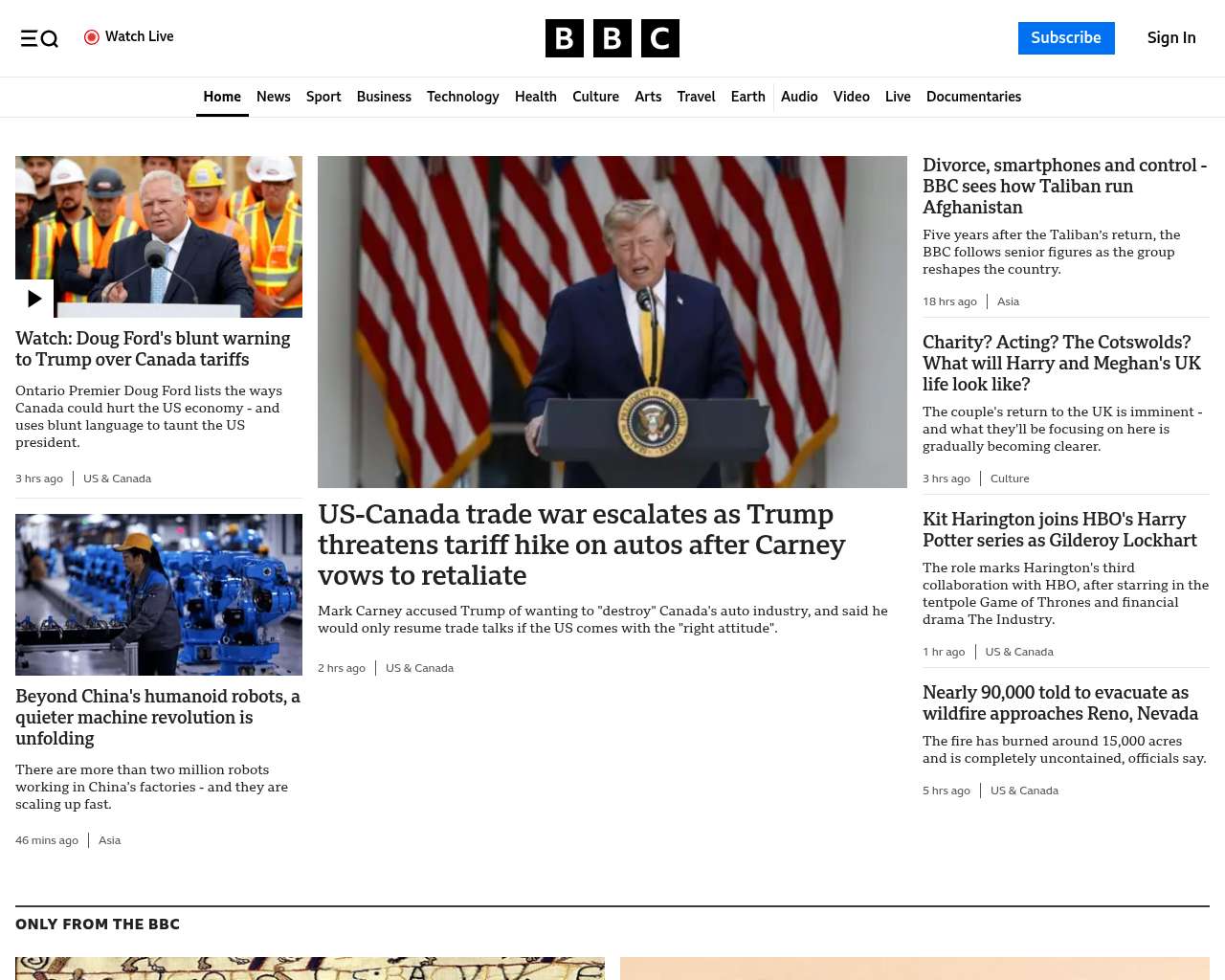Click the Culture tag under Harry and Meghan
Image resolution: width=1225 pixels, height=980 pixels.
[1010, 479]
